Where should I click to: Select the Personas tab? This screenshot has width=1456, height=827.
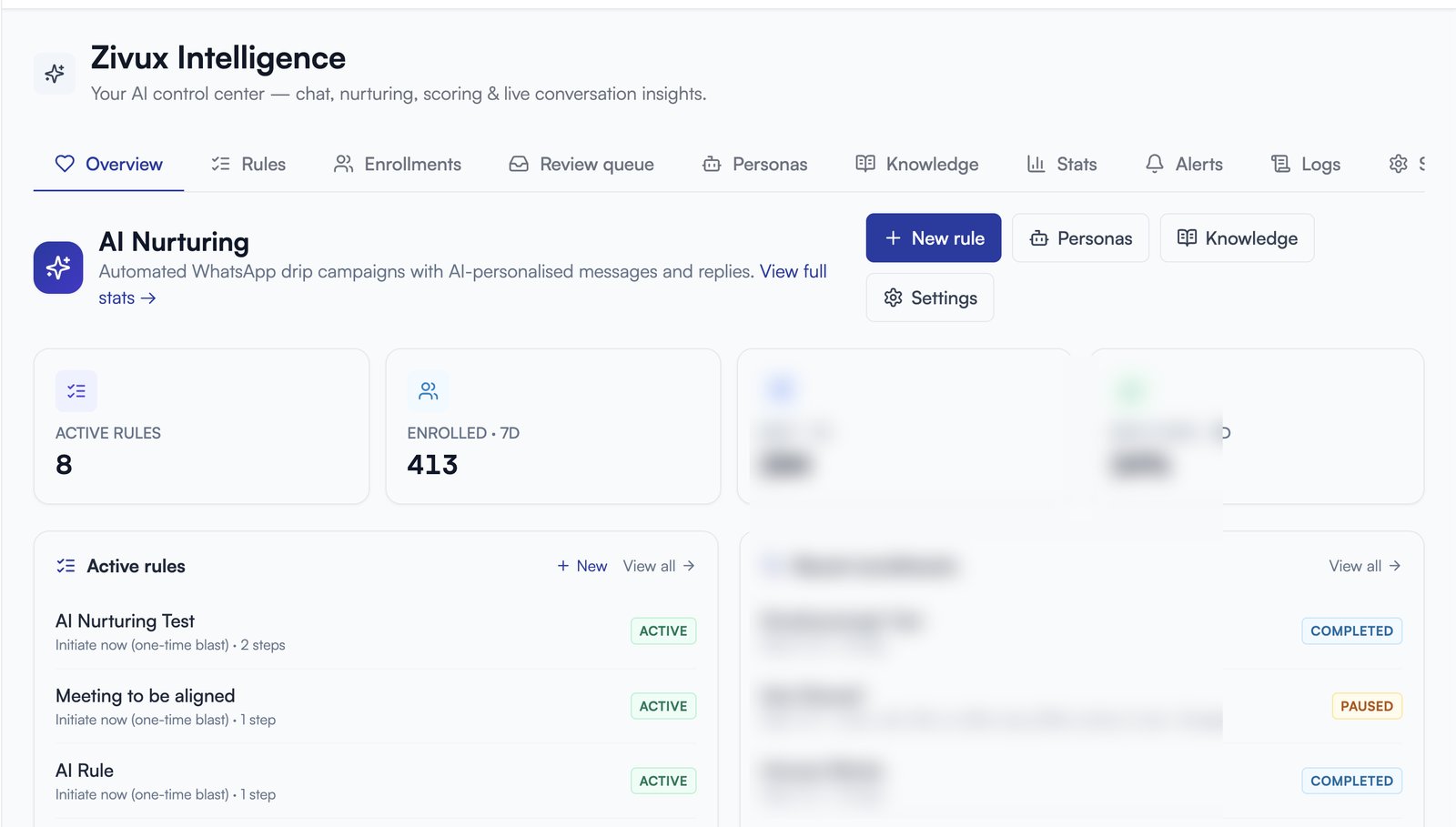(754, 164)
